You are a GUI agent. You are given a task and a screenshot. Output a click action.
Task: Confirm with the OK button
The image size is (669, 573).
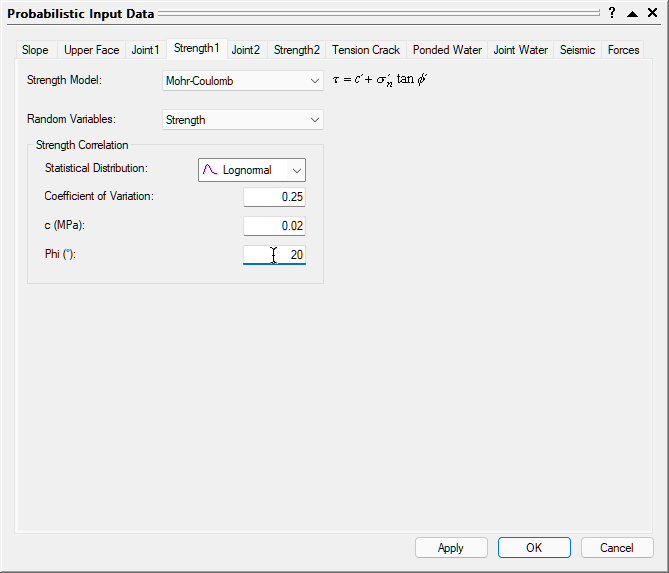point(534,547)
